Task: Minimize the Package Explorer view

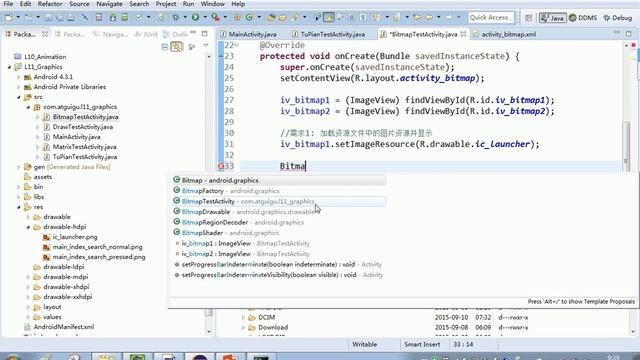Action: click(x=193, y=33)
